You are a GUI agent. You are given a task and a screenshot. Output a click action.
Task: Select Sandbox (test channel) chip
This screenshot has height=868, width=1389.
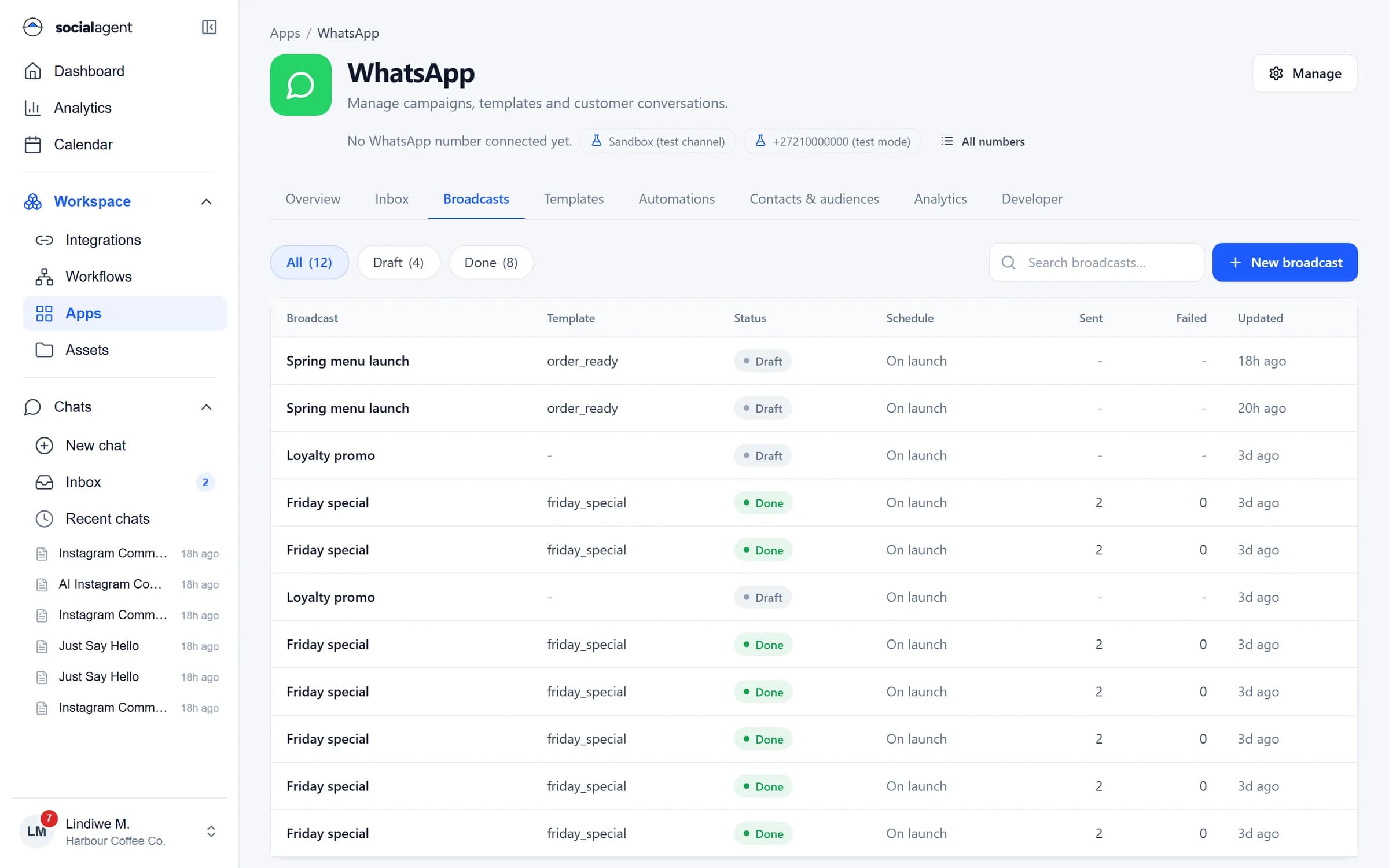coord(658,142)
